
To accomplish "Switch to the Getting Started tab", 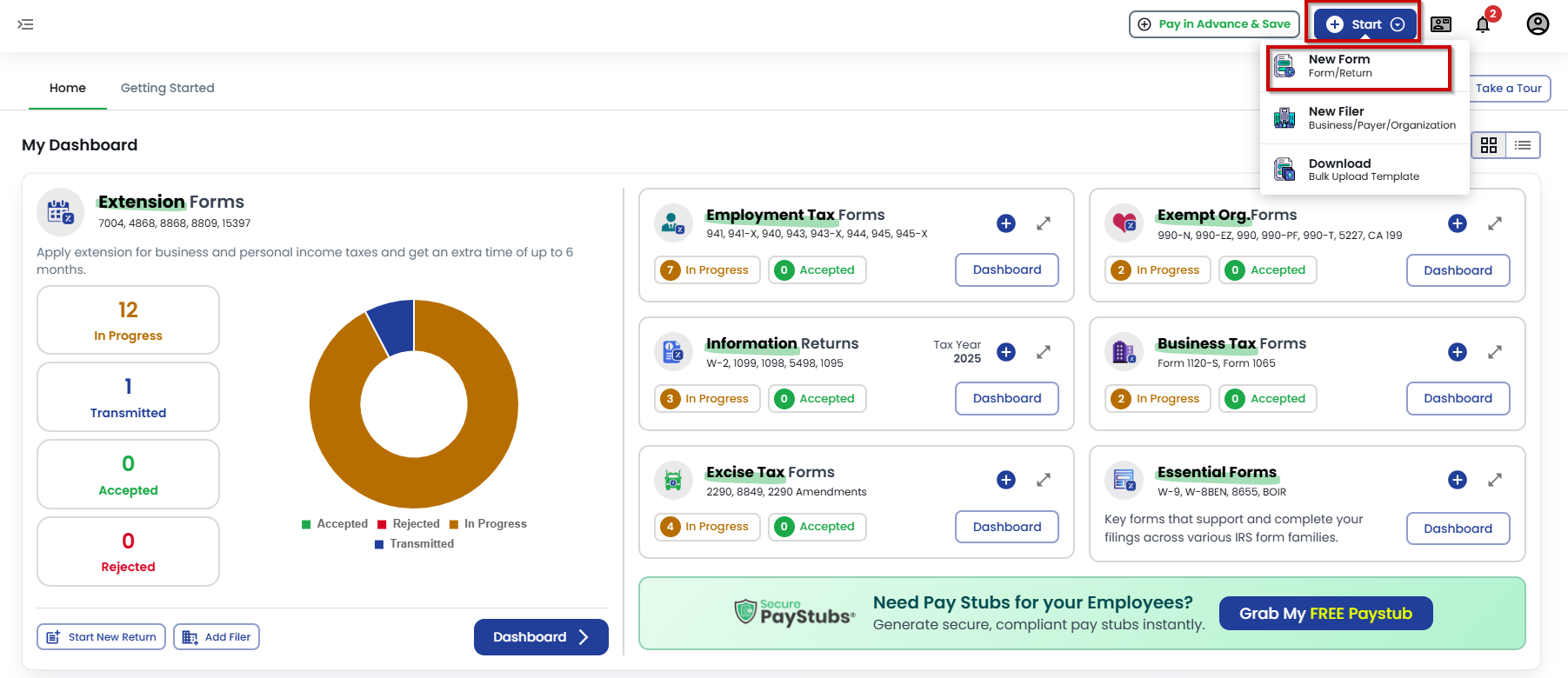I will [x=168, y=88].
